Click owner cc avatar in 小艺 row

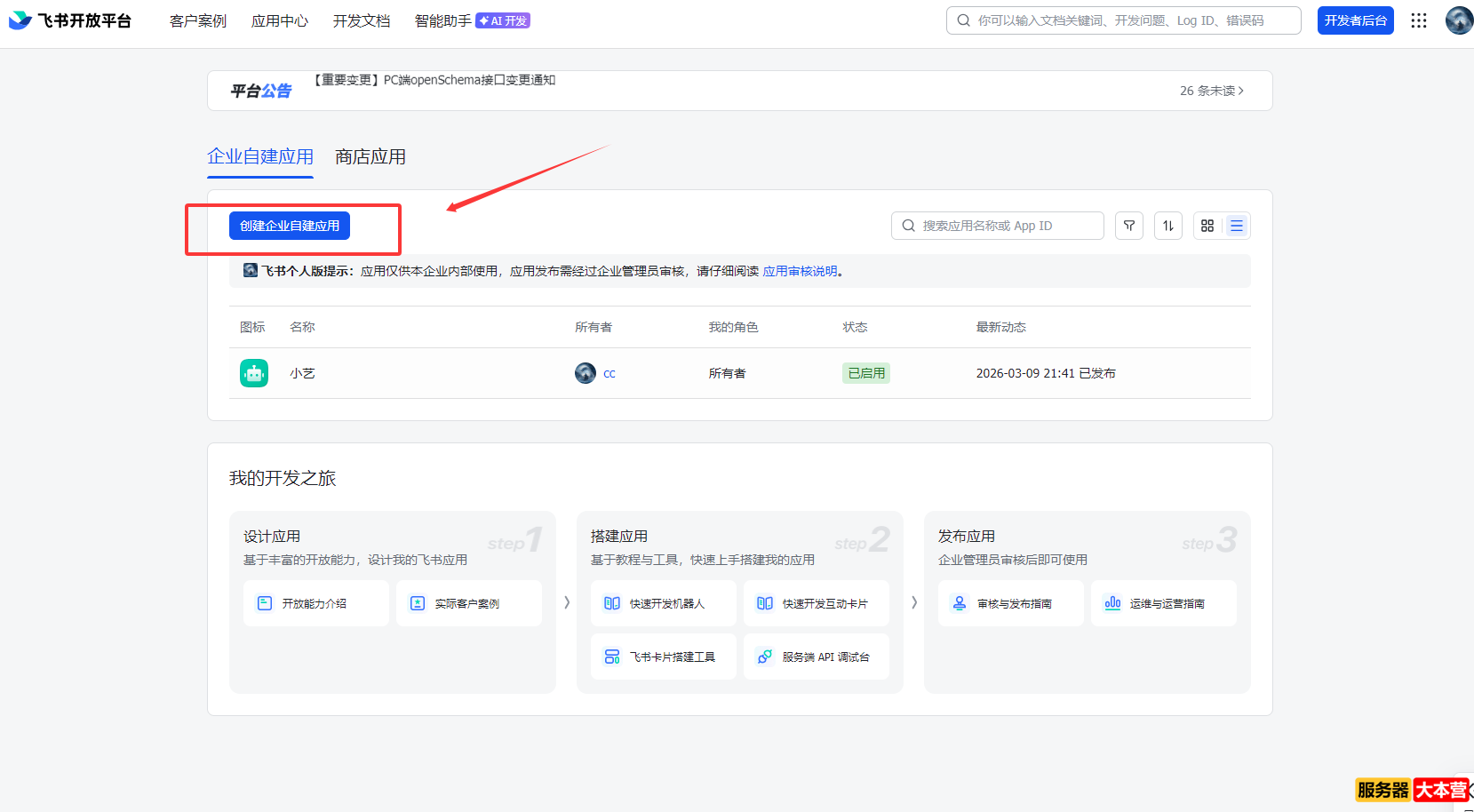(586, 373)
